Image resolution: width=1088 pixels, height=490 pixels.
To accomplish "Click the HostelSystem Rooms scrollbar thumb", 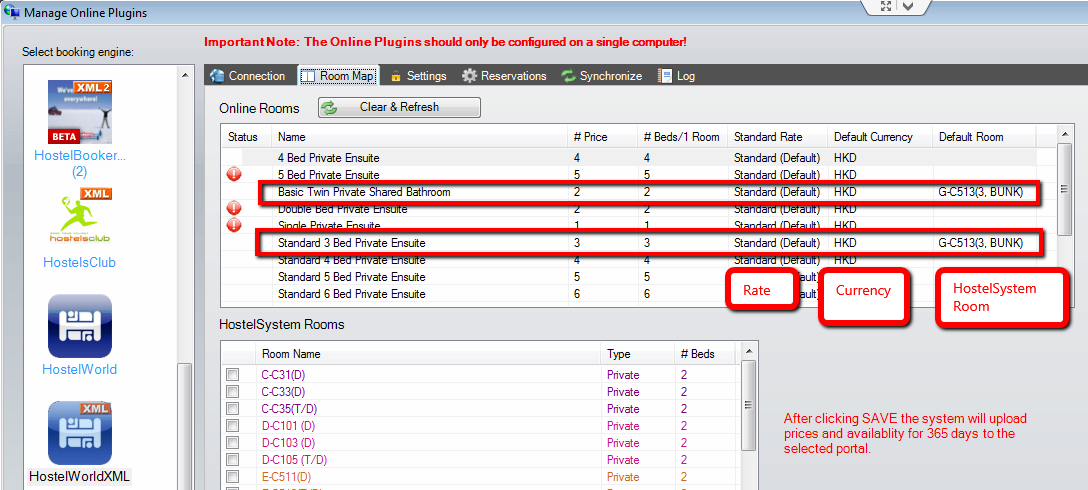I will [747, 405].
